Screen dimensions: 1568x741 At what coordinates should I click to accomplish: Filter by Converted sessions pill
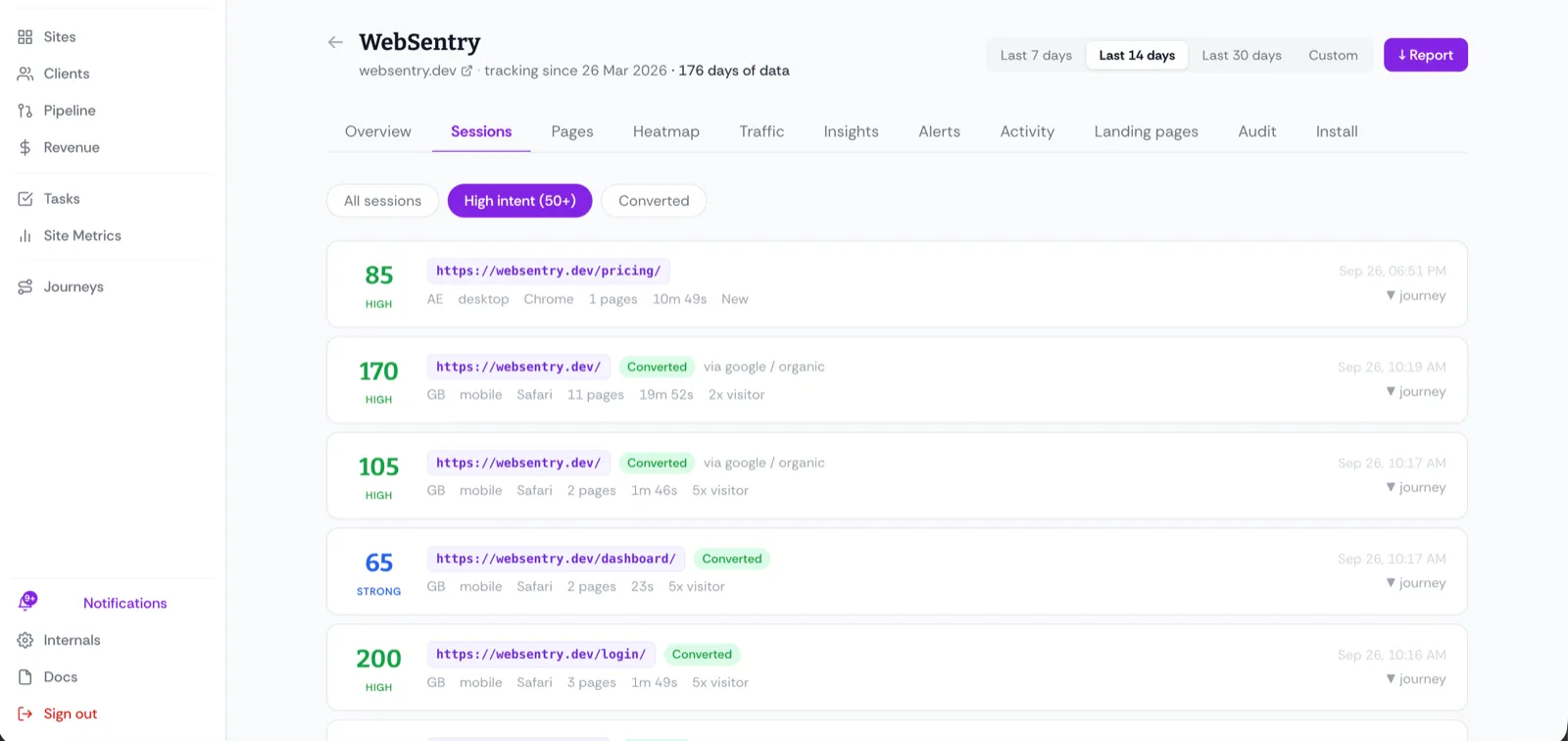[654, 201]
